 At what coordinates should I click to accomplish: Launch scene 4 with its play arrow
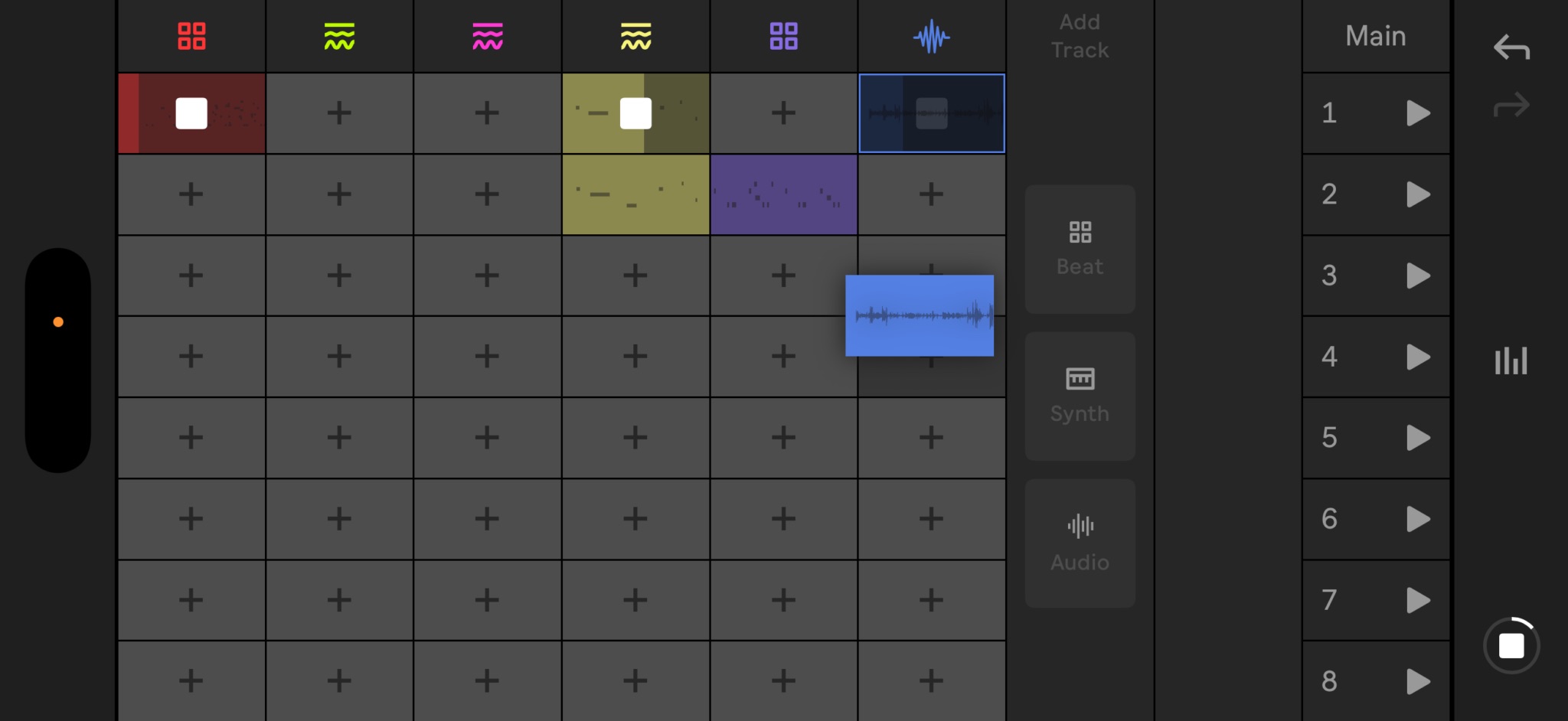pos(1418,357)
